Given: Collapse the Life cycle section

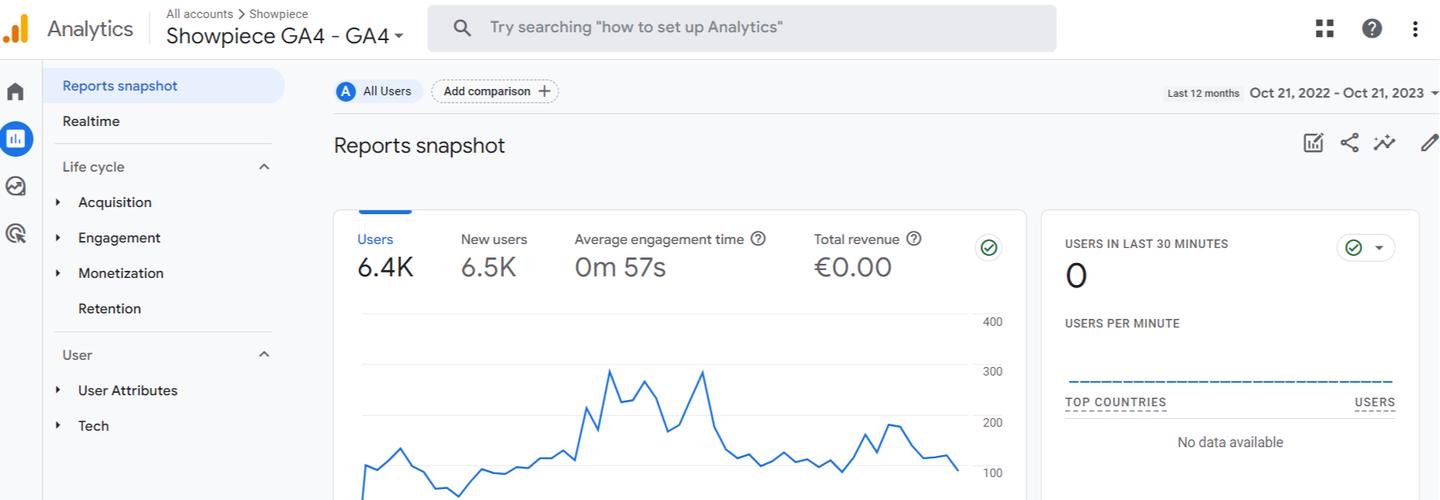Looking at the screenshot, I should point(264,167).
